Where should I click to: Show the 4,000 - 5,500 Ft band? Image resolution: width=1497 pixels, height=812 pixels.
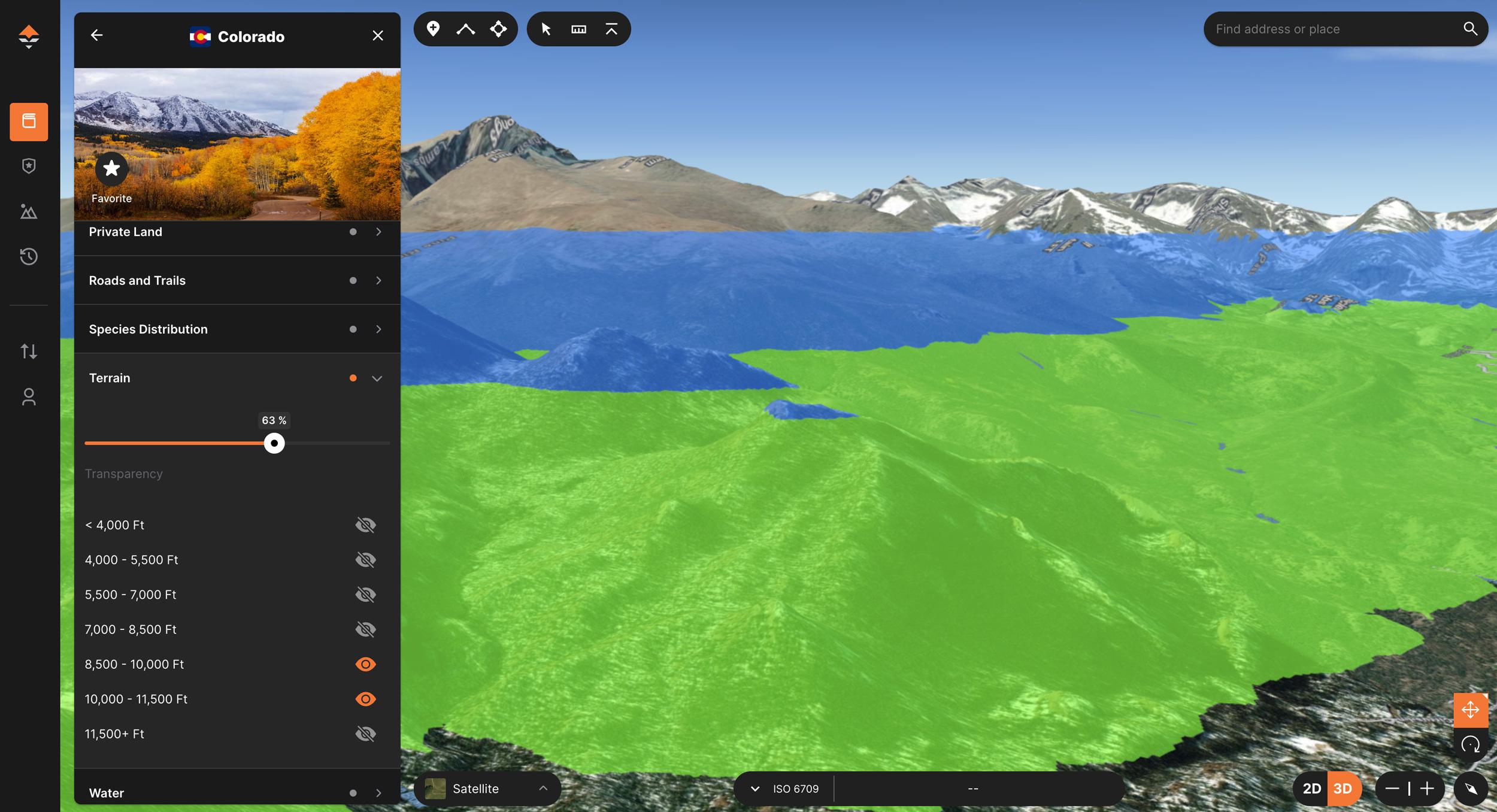point(366,559)
